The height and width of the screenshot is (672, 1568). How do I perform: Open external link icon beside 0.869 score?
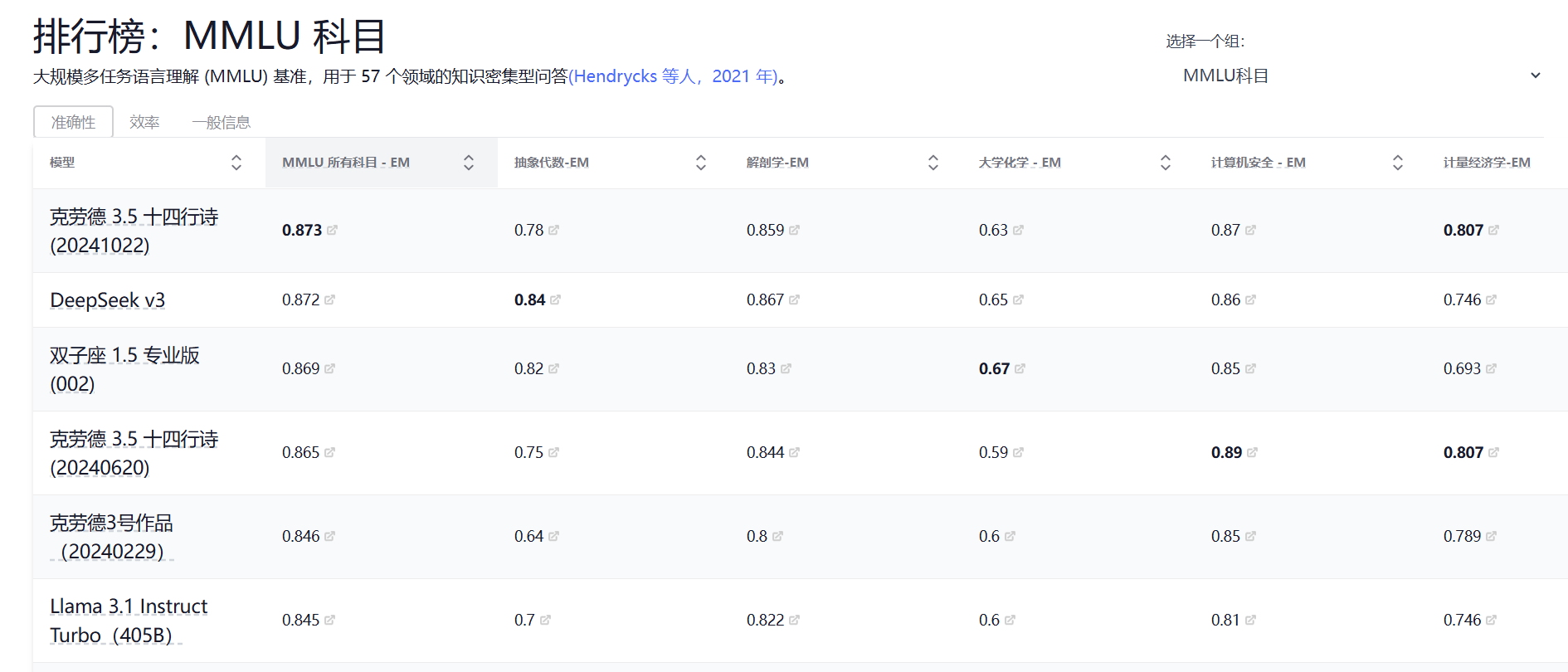(x=329, y=368)
